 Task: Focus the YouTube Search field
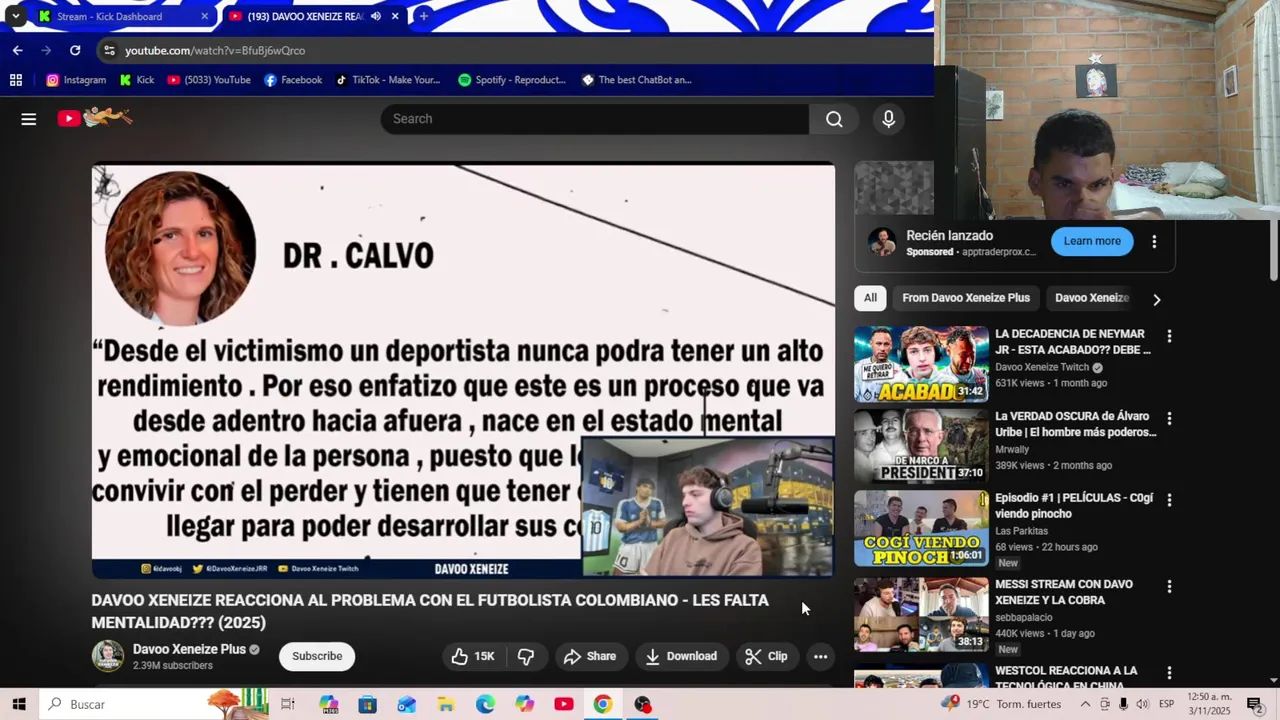pyautogui.click(x=595, y=119)
